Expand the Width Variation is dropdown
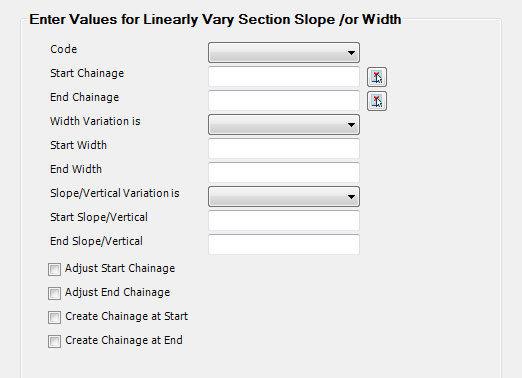522x378 pixels. tap(284, 124)
